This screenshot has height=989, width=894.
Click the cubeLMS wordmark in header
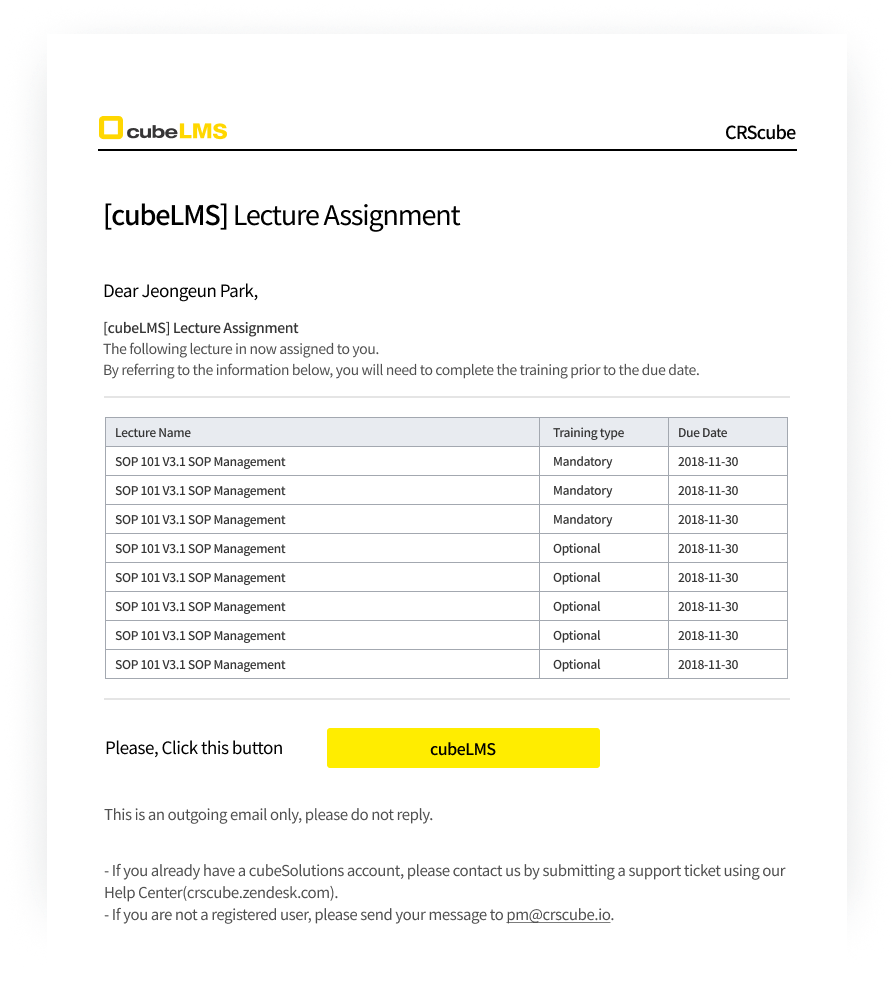pos(177,131)
